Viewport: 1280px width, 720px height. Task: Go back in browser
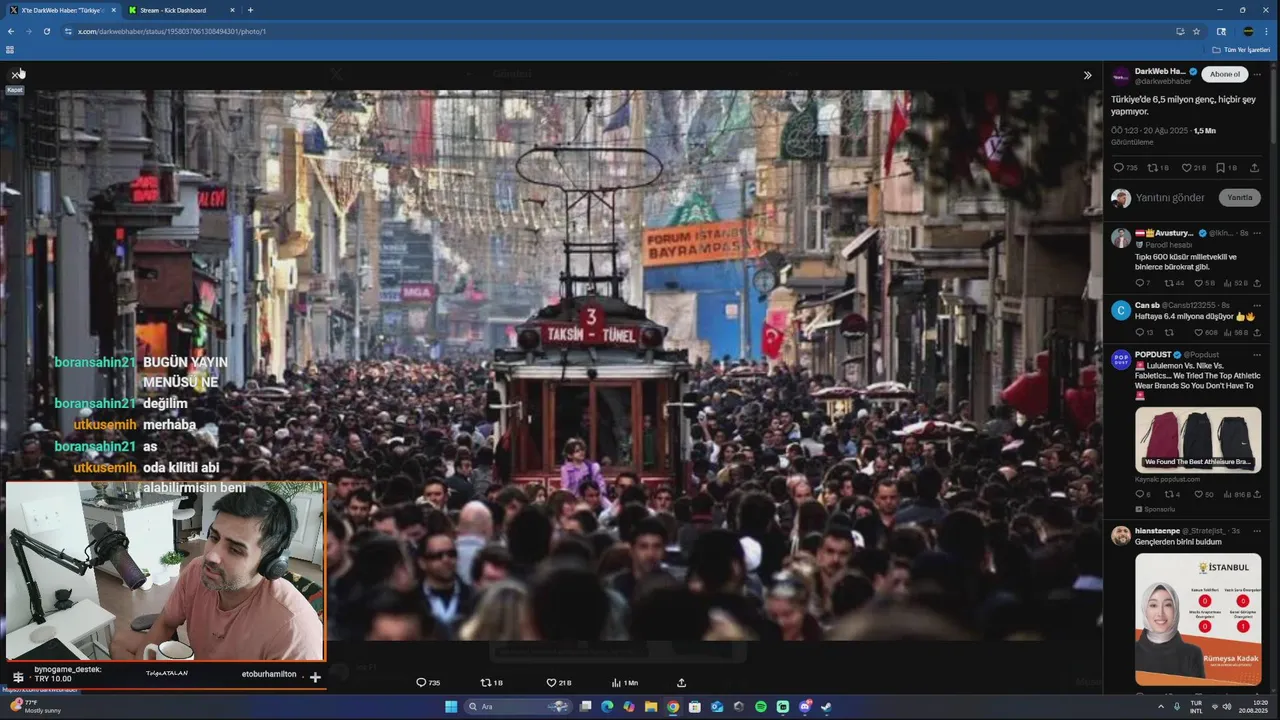click(10, 31)
